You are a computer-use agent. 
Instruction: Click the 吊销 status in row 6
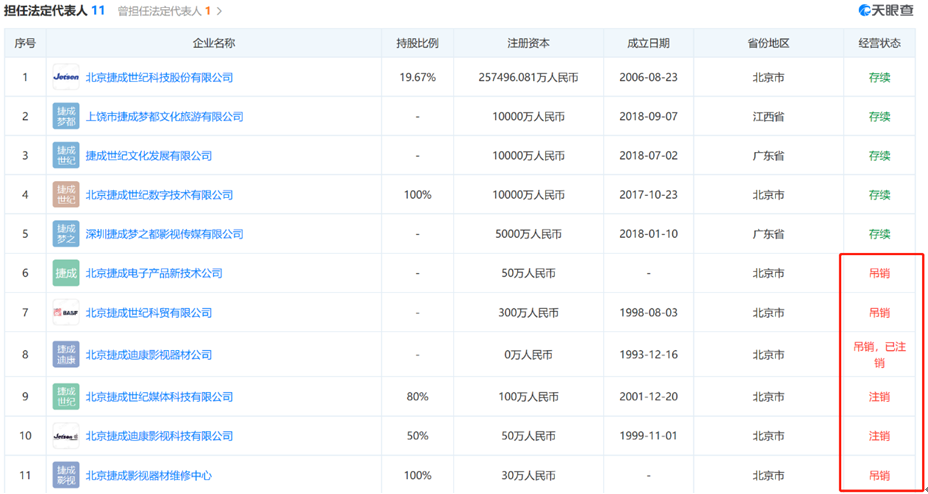[879, 273]
